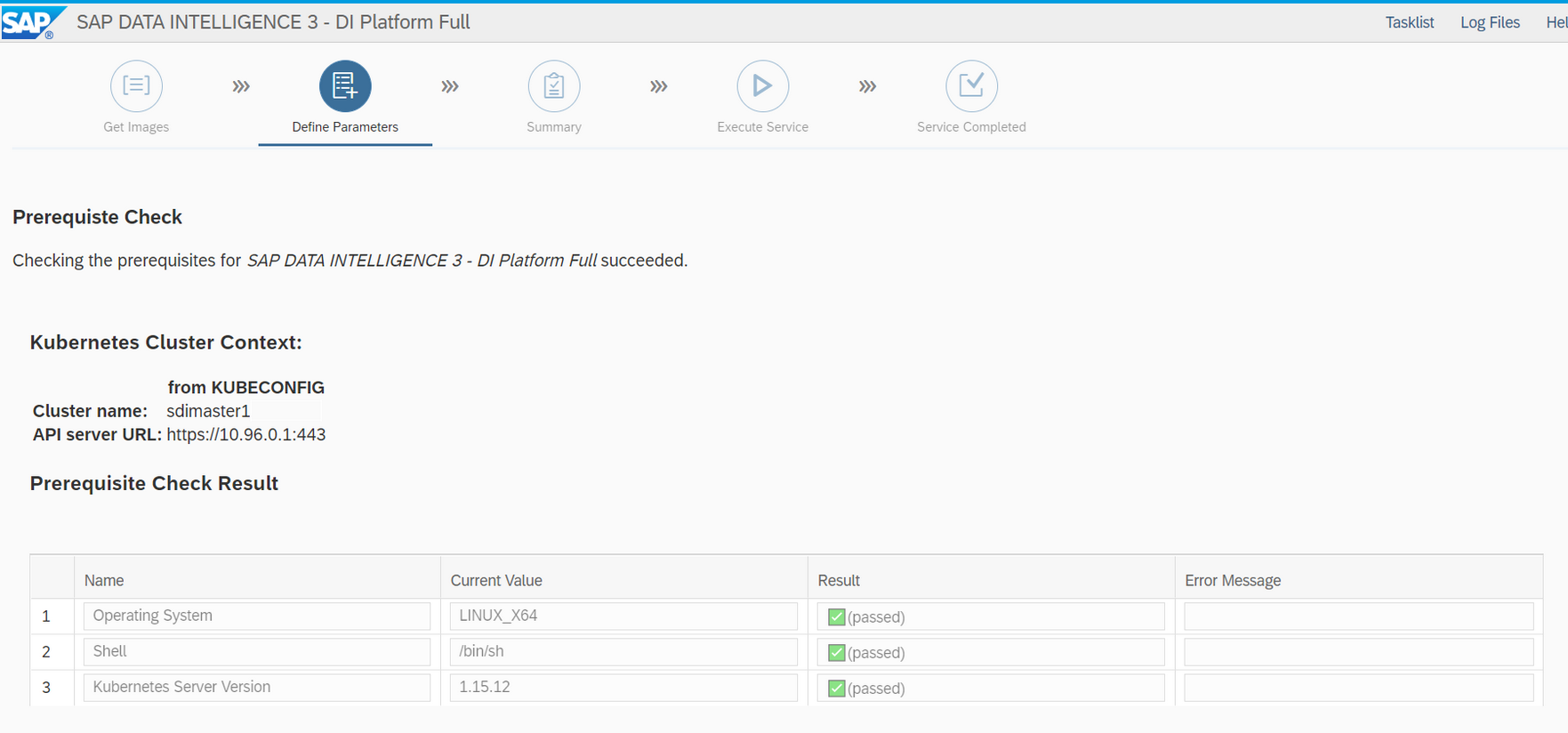Open the Tasklist menu
This screenshot has height=733, width=1568.
coord(1409,22)
